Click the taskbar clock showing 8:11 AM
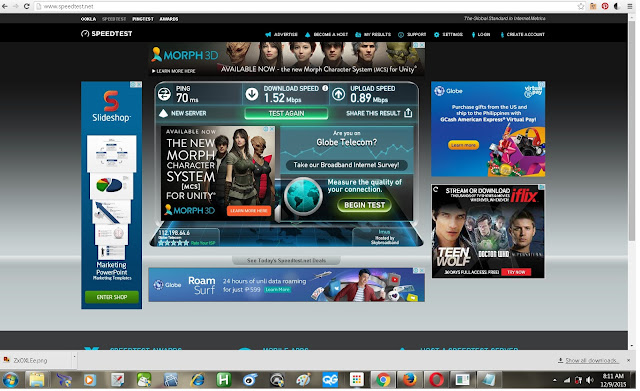Screen dimensions: 640x391 tap(613, 380)
